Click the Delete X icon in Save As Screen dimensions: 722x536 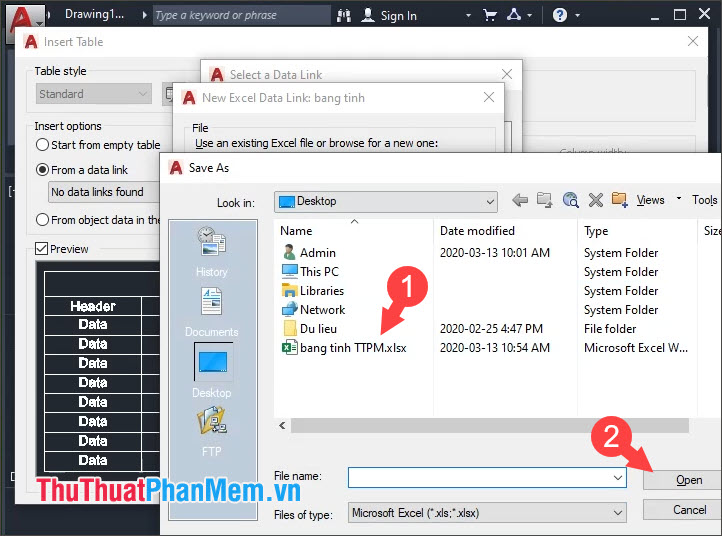click(x=595, y=200)
